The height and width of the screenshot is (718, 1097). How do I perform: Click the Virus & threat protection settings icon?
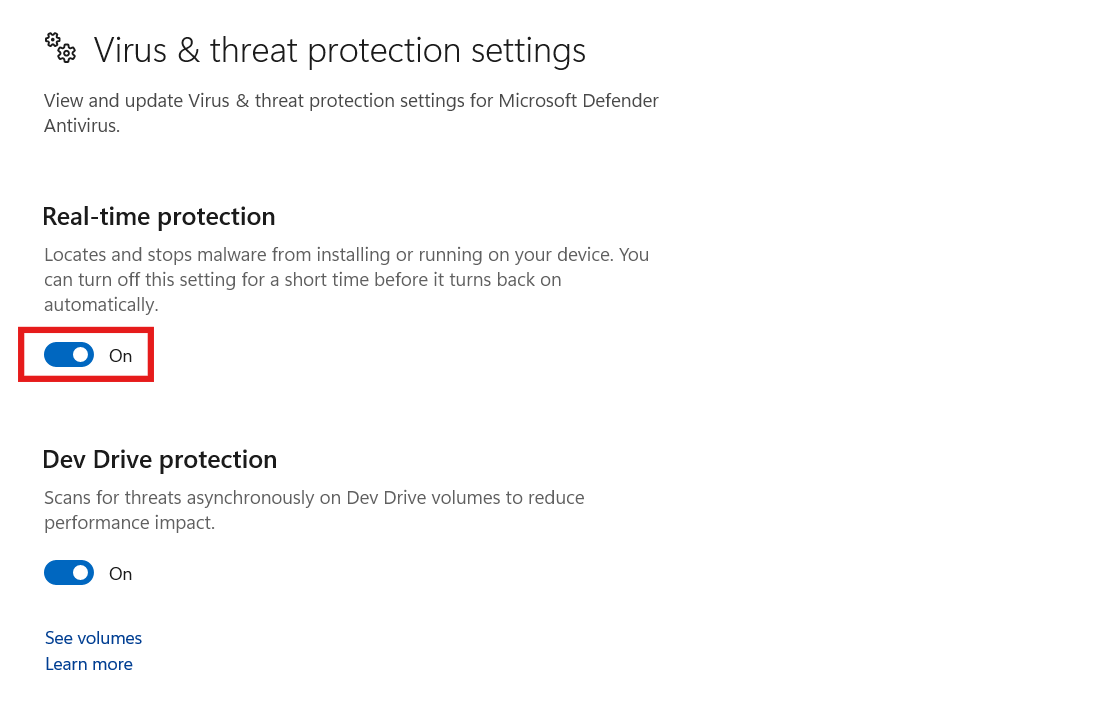60,47
